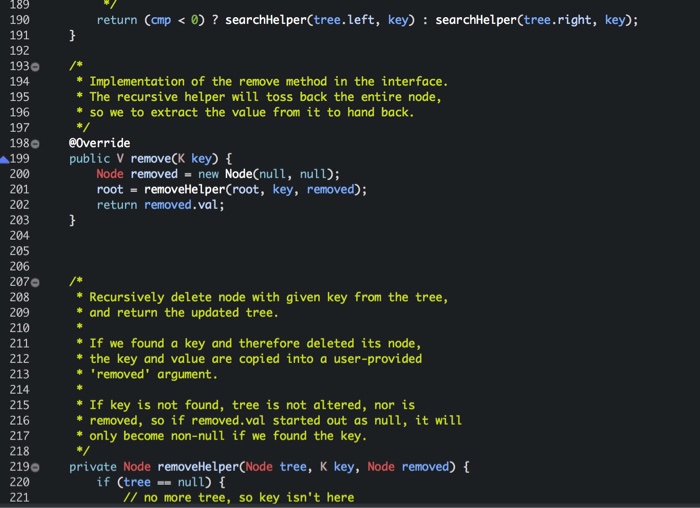Click line number 190 in gutter
The height and width of the screenshot is (508, 700).
click(x=19, y=20)
